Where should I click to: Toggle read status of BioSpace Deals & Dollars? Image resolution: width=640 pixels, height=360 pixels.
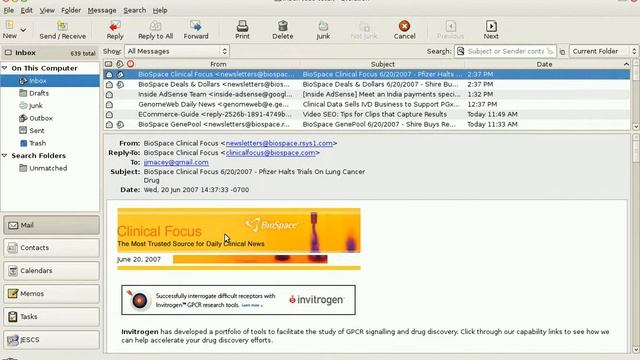pyautogui.click(x=109, y=84)
